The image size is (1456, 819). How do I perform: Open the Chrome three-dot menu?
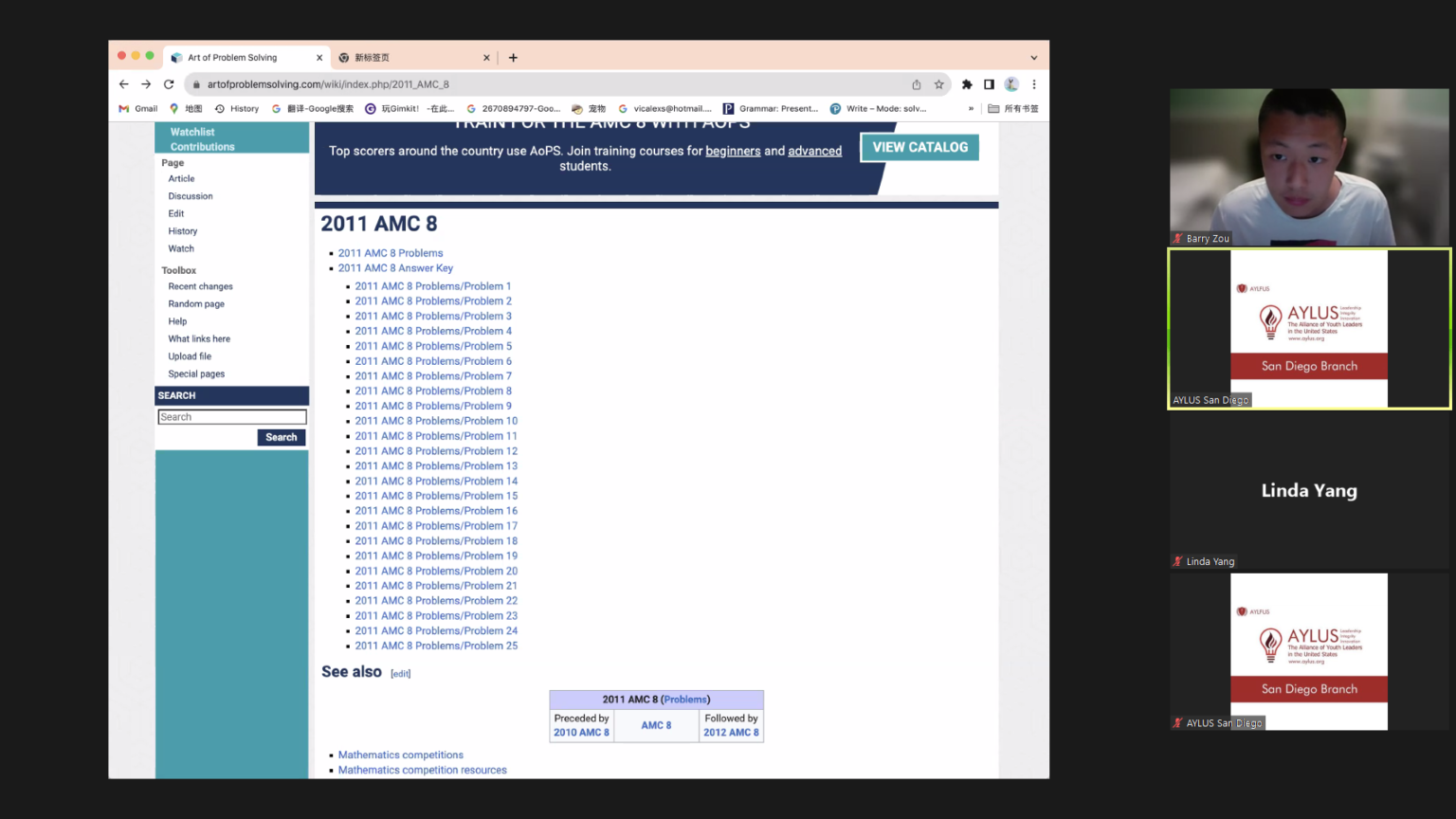pyautogui.click(x=1034, y=84)
